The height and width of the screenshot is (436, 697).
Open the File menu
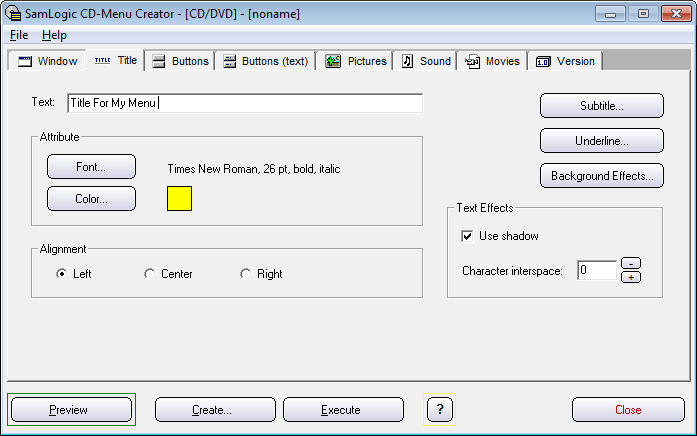click(19, 35)
